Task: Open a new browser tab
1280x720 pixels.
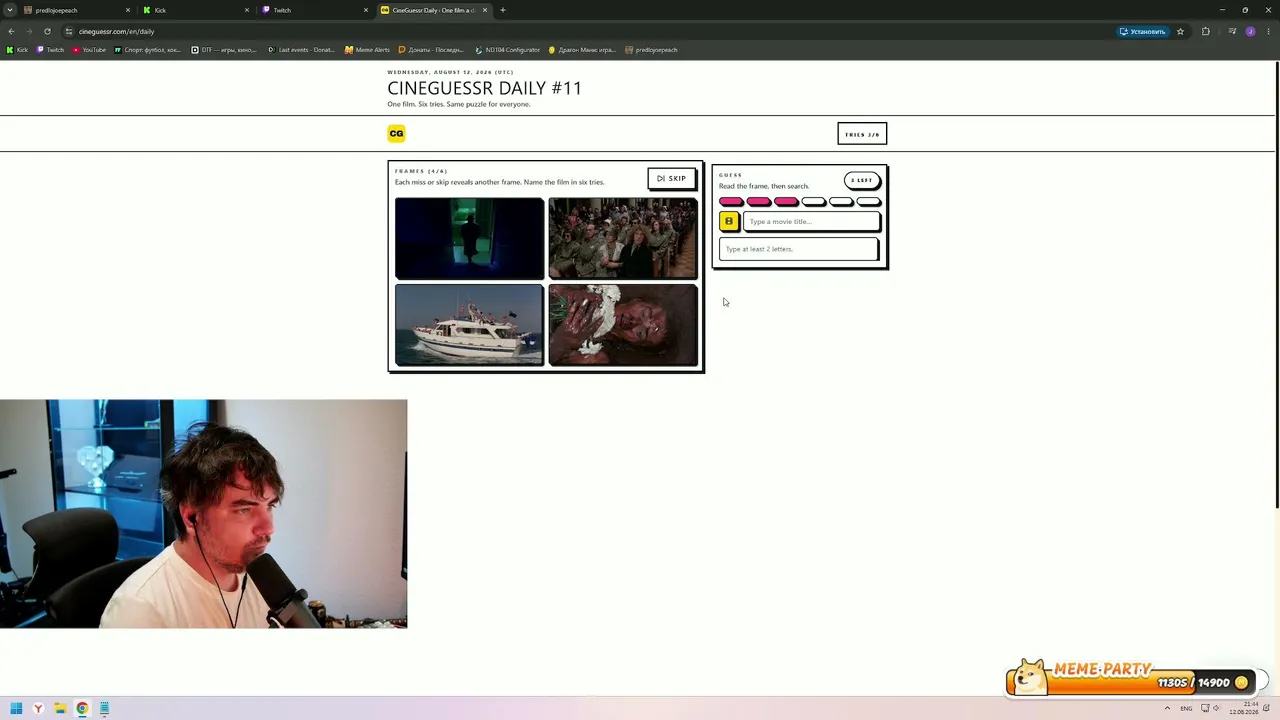Action: pyautogui.click(x=503, y=10)
